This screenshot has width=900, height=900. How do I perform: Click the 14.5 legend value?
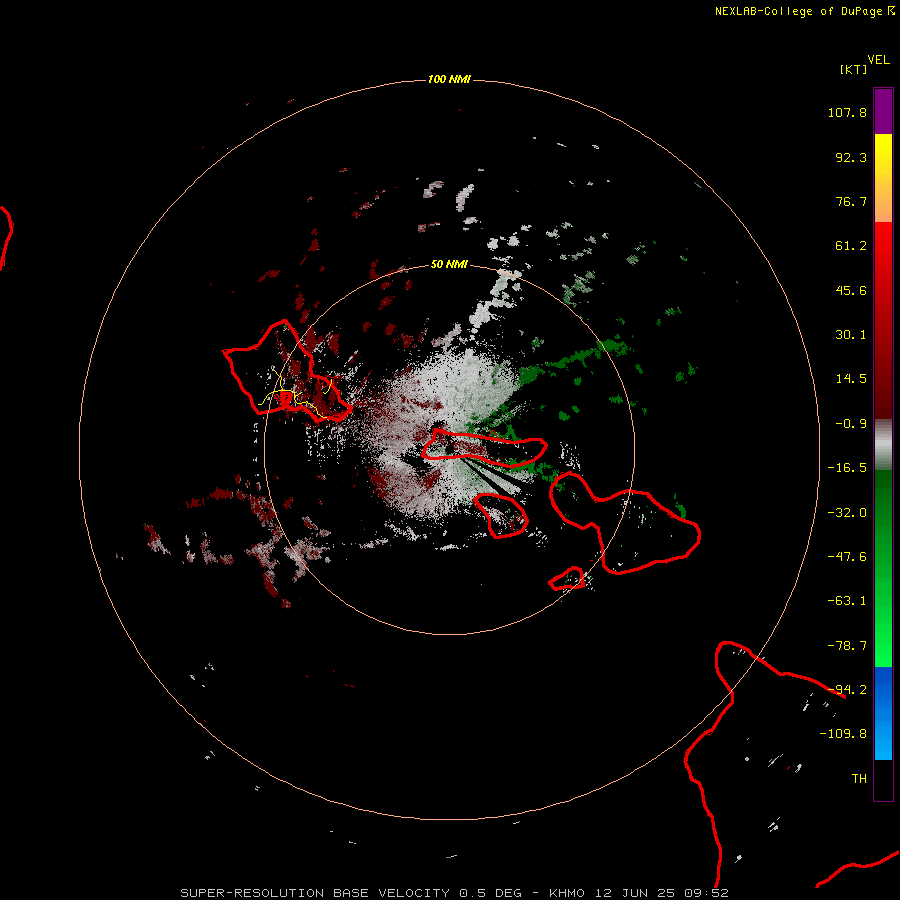851,379
